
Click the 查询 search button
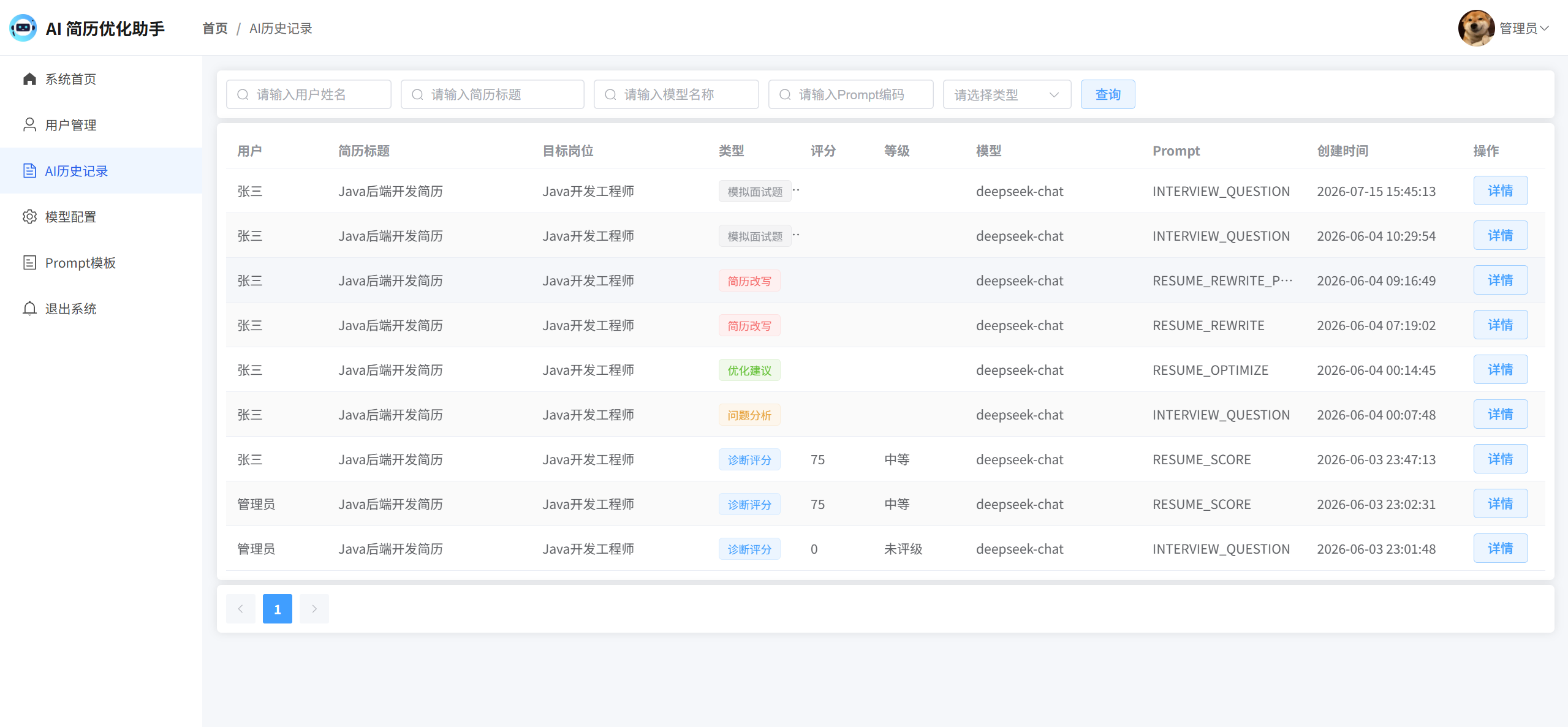(1108, 94)
